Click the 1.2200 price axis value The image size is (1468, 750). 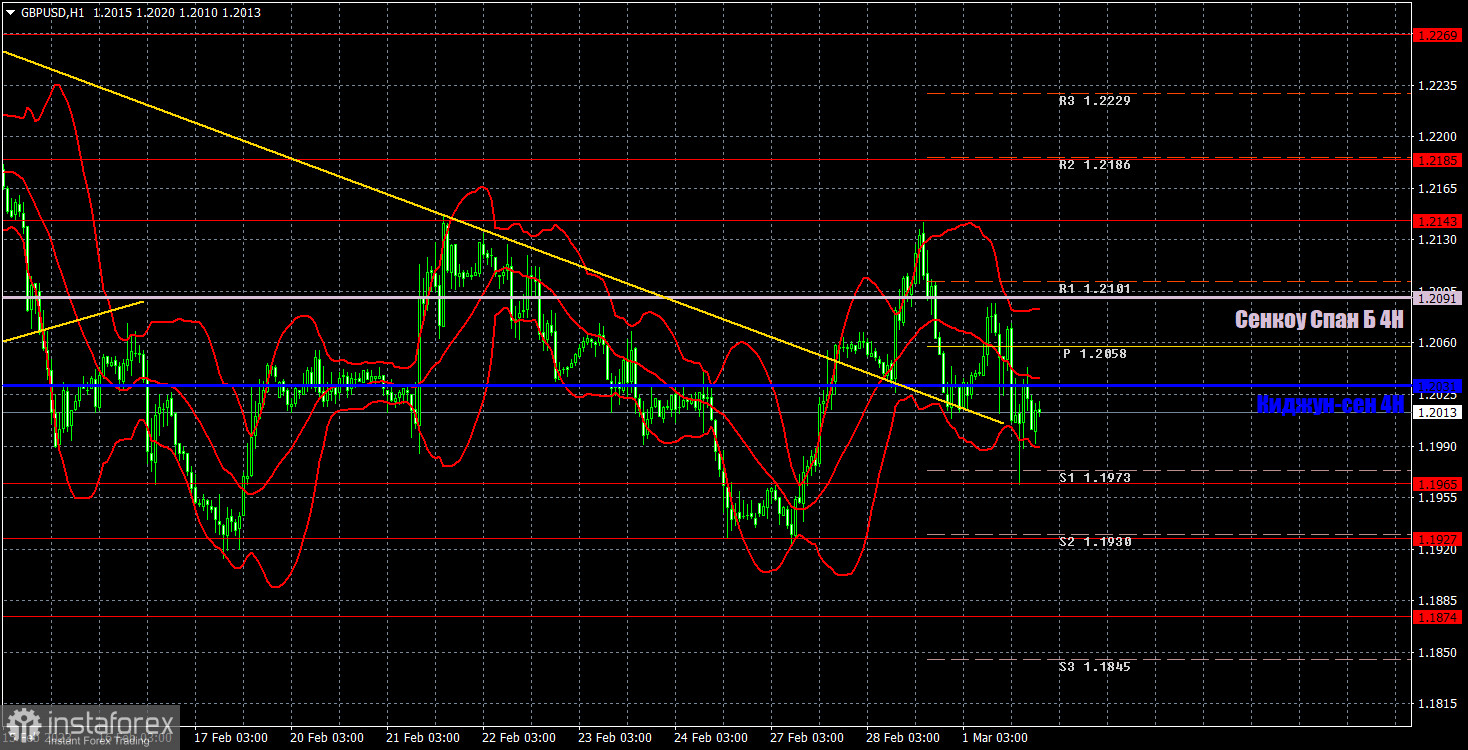[x=1437, y=137]
